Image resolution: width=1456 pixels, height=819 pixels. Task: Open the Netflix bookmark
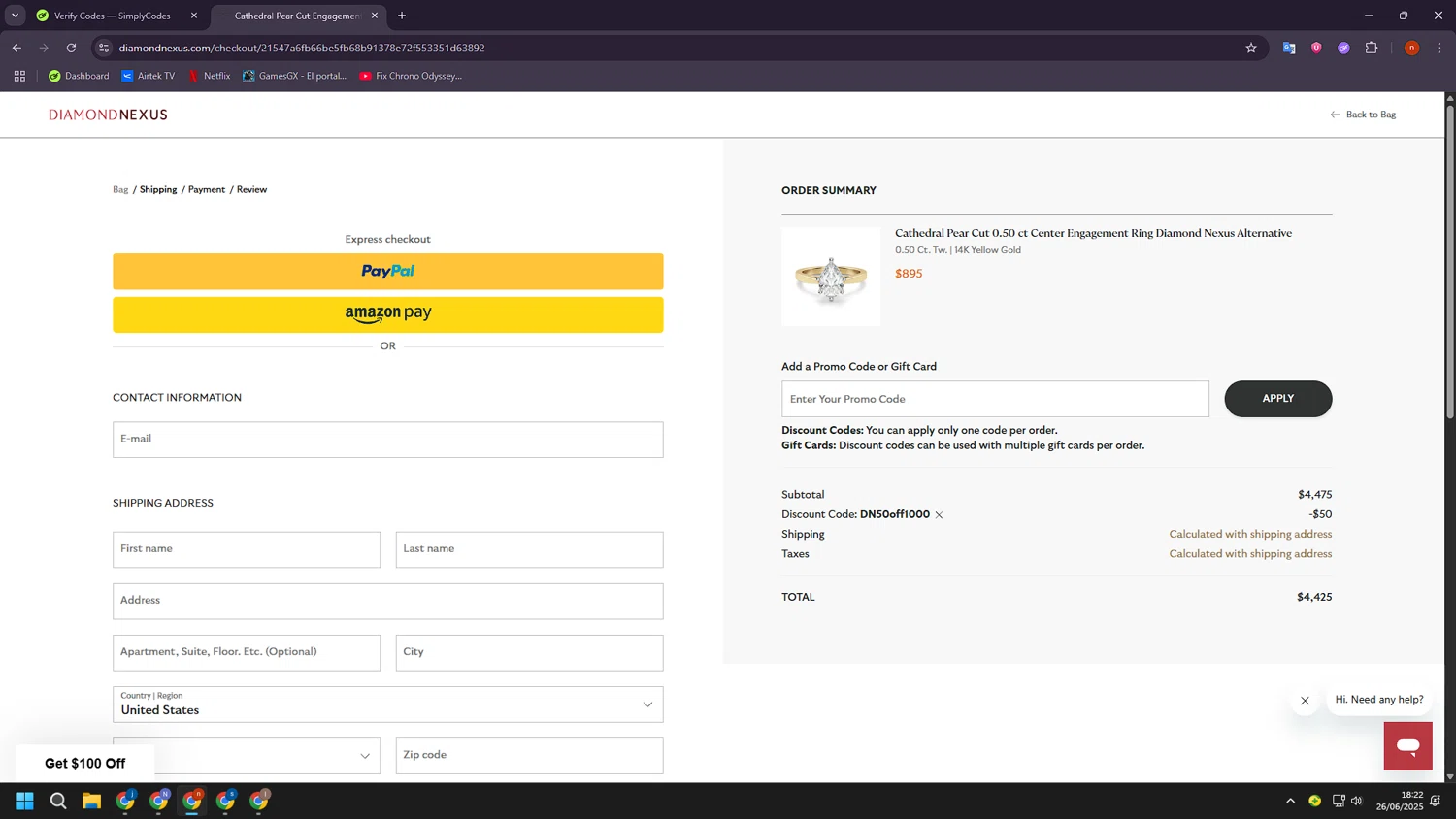tap(209, 76)
